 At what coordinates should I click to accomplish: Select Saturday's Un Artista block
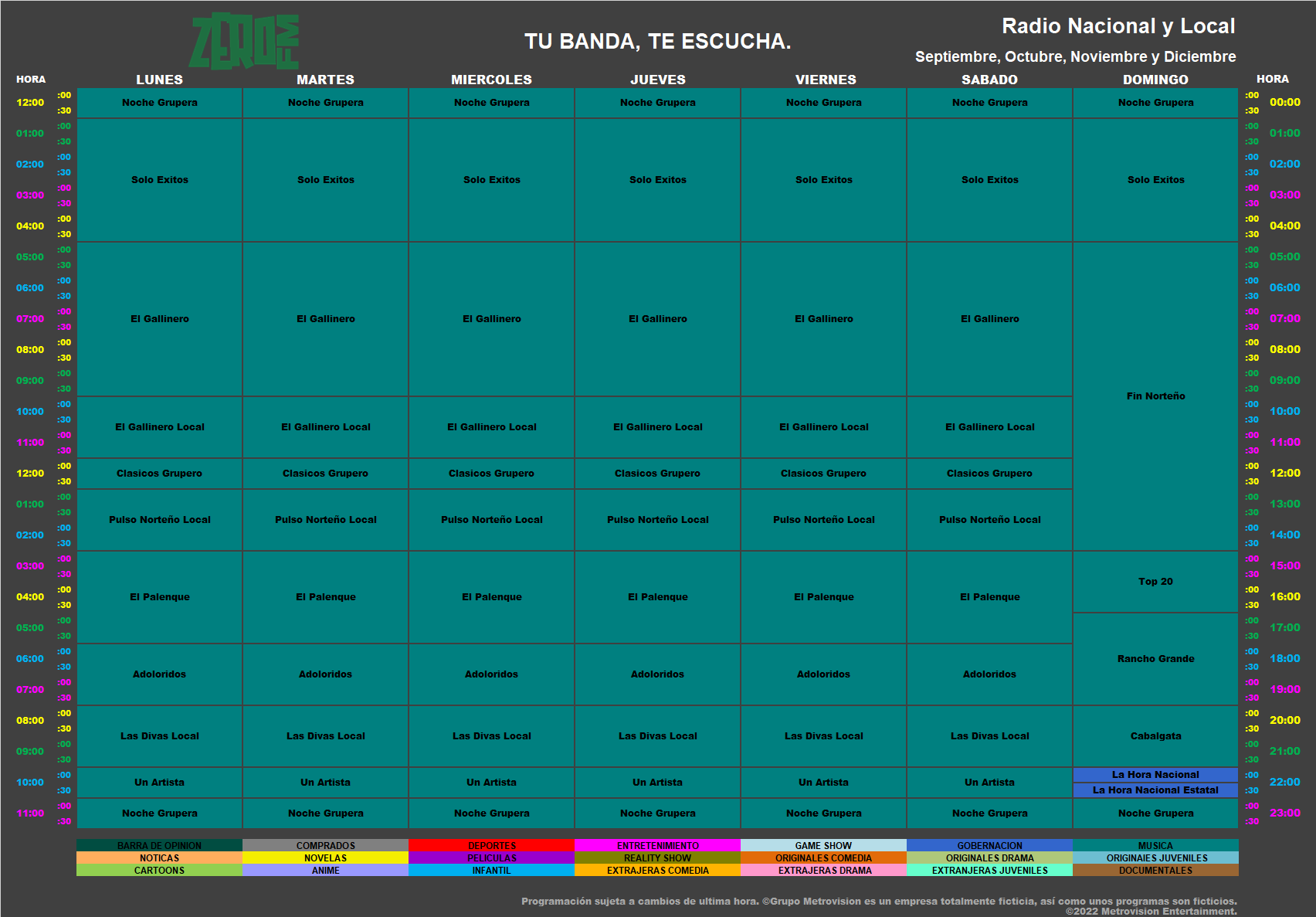(990, 783)
